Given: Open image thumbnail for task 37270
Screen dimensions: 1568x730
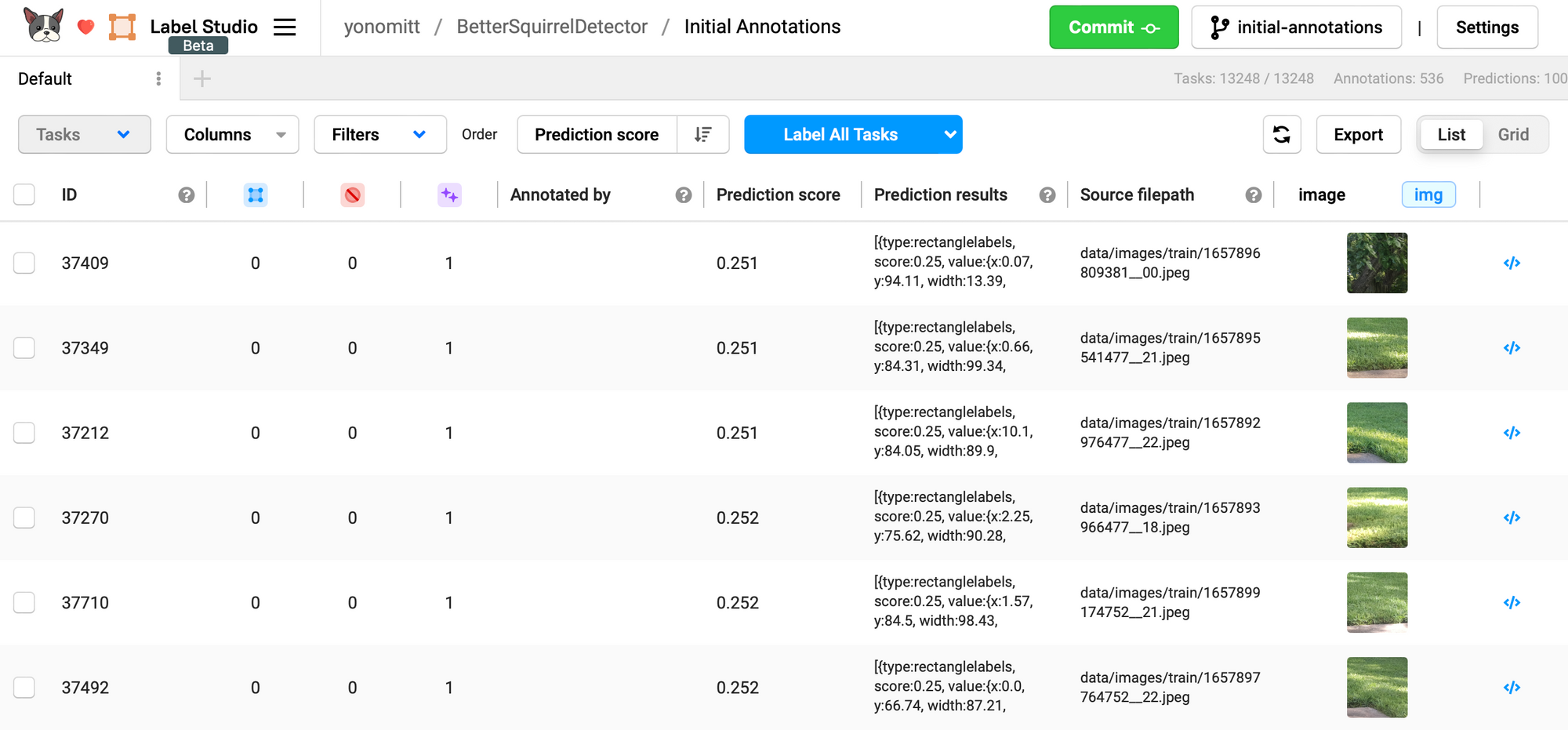Looking at the screenshot, I should 1377,518.
